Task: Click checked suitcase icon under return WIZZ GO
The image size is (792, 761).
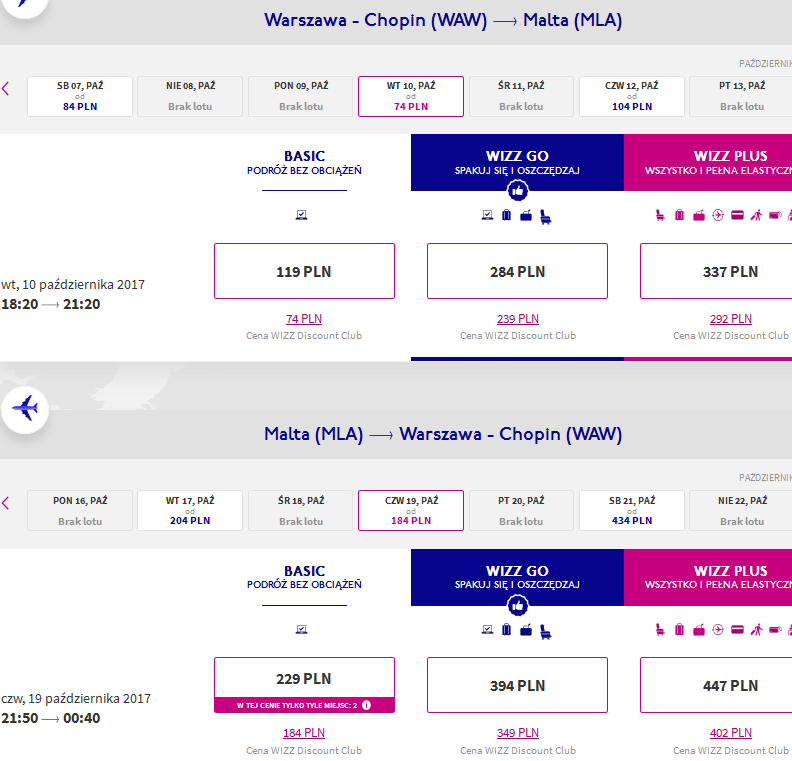Action: click(x=507, y=630)
